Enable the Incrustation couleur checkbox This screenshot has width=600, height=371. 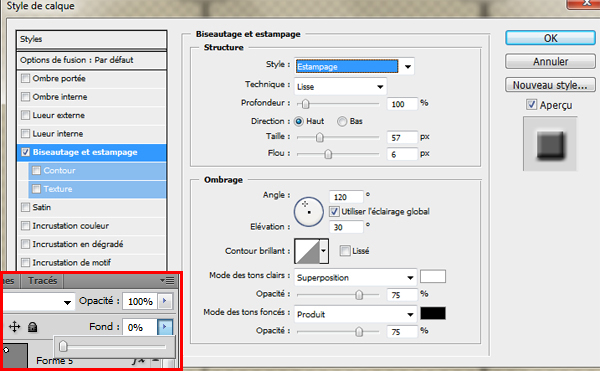[x=26, y=226]
